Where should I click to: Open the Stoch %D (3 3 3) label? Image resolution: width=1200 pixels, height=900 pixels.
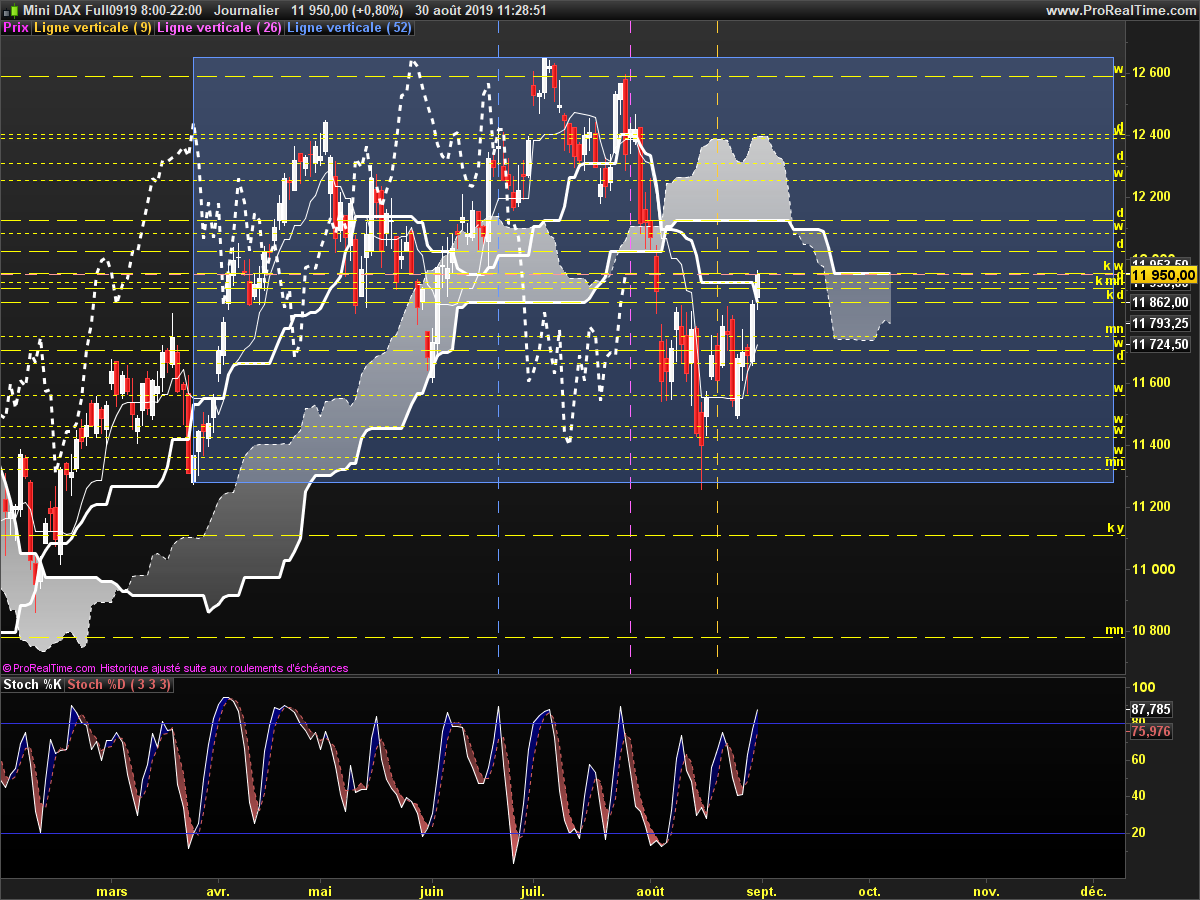click(x=120, y=685)
